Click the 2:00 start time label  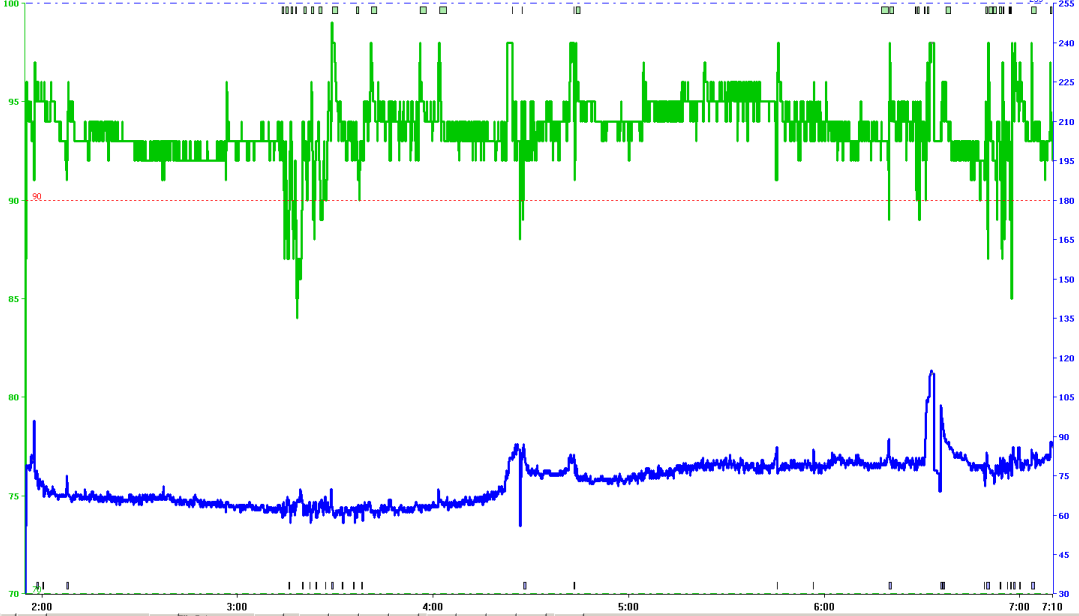(x=42, y=607)
